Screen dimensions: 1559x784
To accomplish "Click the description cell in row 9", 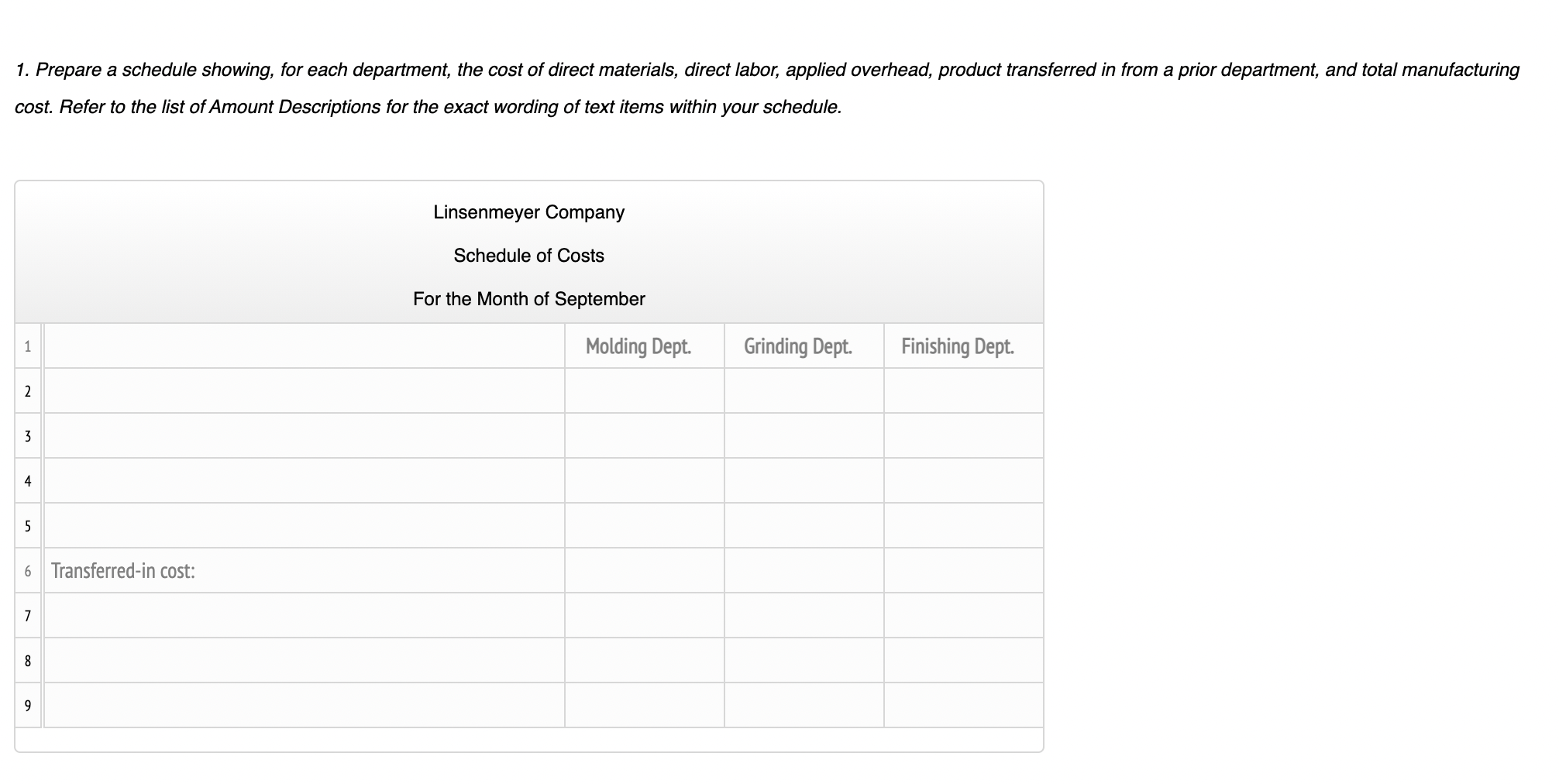I will (302, 706).
